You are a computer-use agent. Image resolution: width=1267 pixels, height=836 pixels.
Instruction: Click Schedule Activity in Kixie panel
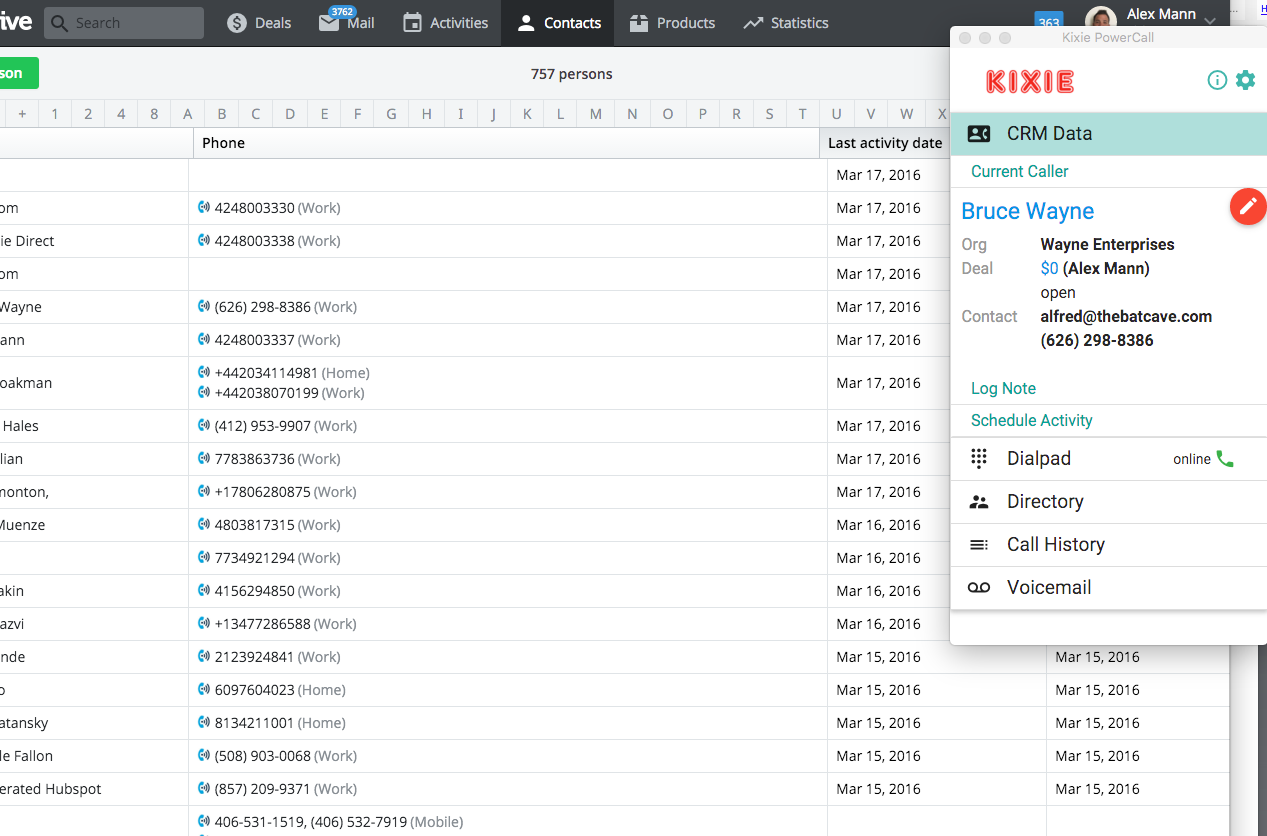pyautogui.click(x=1032, y=420)
